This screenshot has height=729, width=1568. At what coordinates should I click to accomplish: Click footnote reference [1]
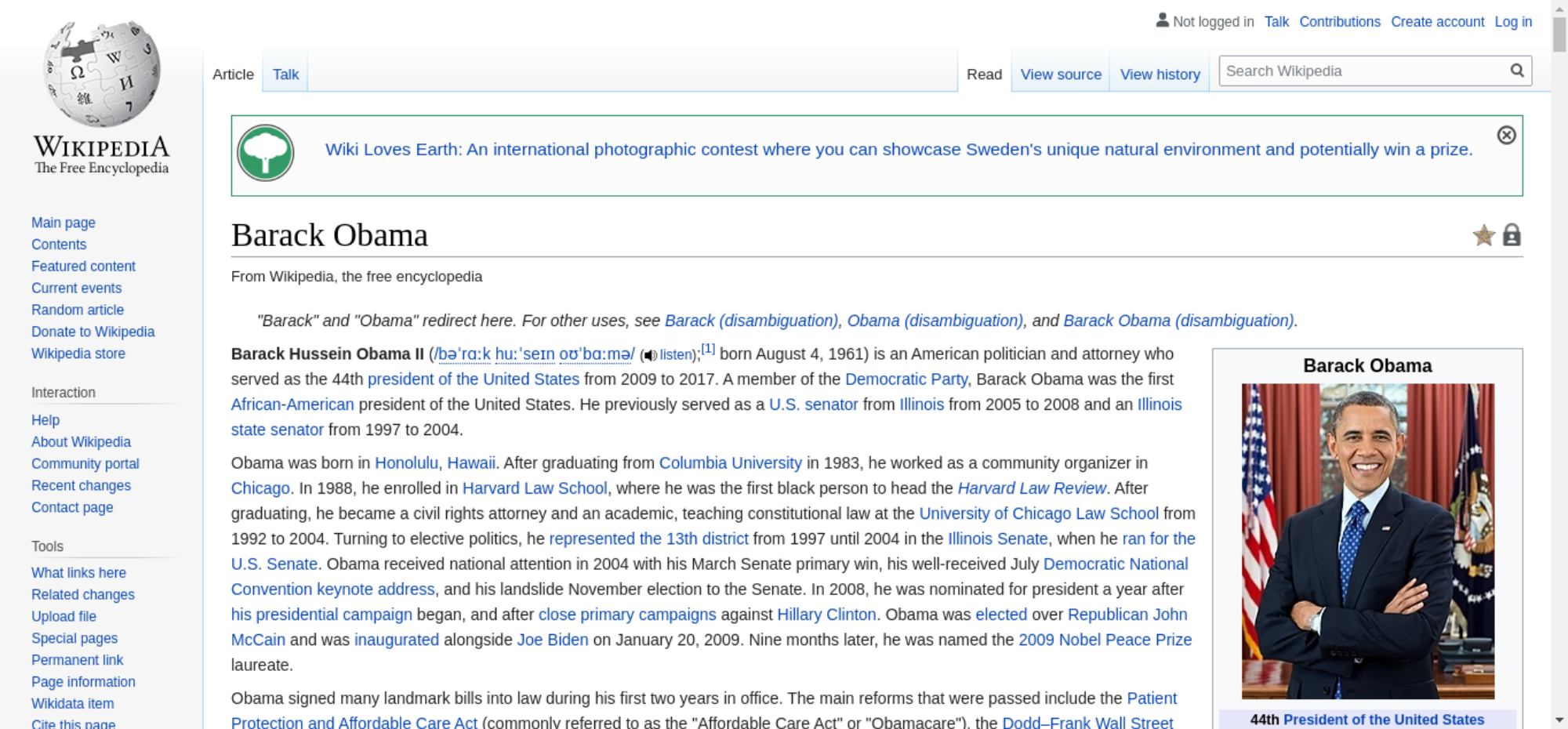tap(708, 349)
